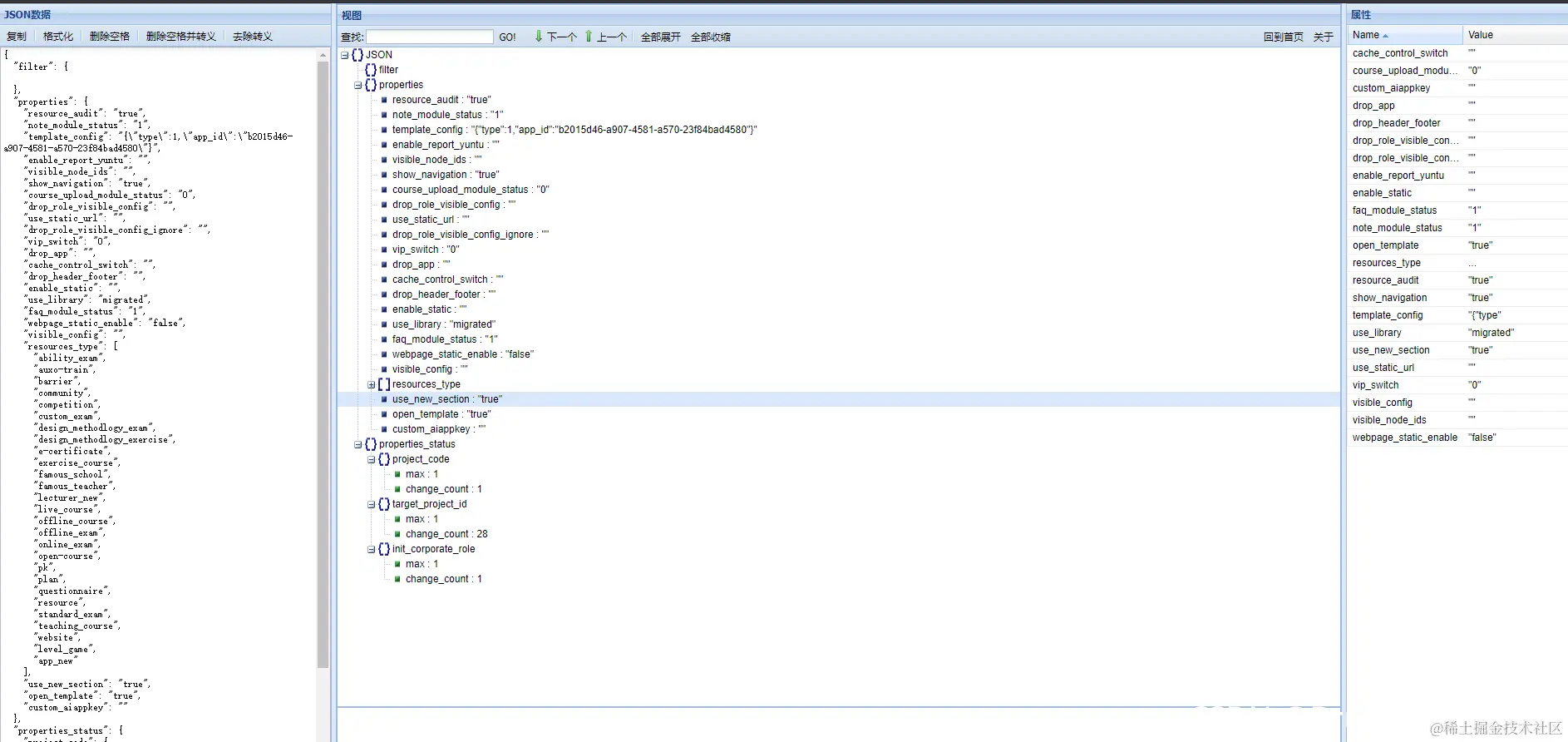Image resolution: width=1568 pixels, height=742 pixels.
Task: Click resources_type in properties table
Action: pyautogui.click(x=1387, y=263)
